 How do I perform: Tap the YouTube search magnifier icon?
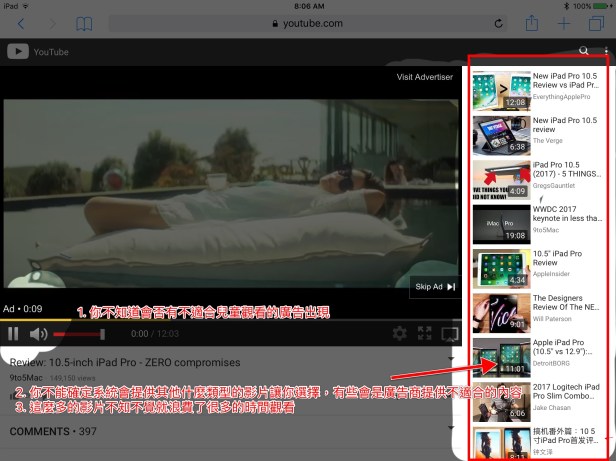[584, 51]
